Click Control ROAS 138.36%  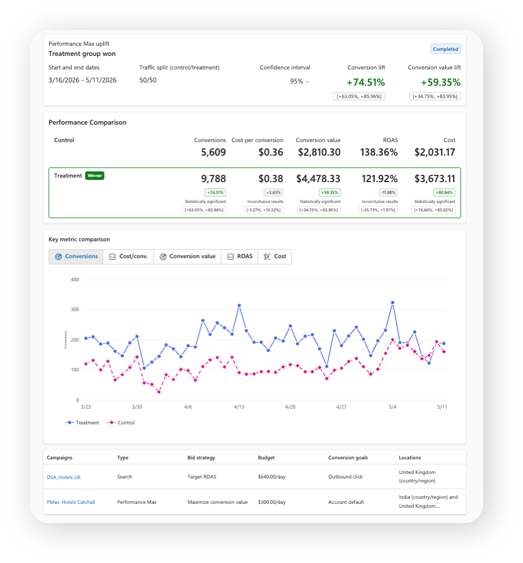pyautogui.click(x=379, y=152)
